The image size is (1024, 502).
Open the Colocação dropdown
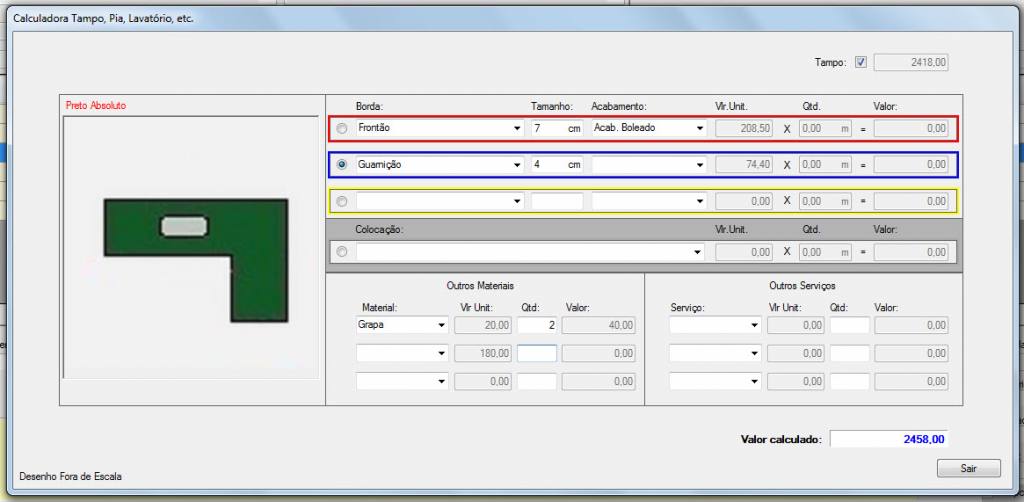pyautogui.click(x=530, y=252)
